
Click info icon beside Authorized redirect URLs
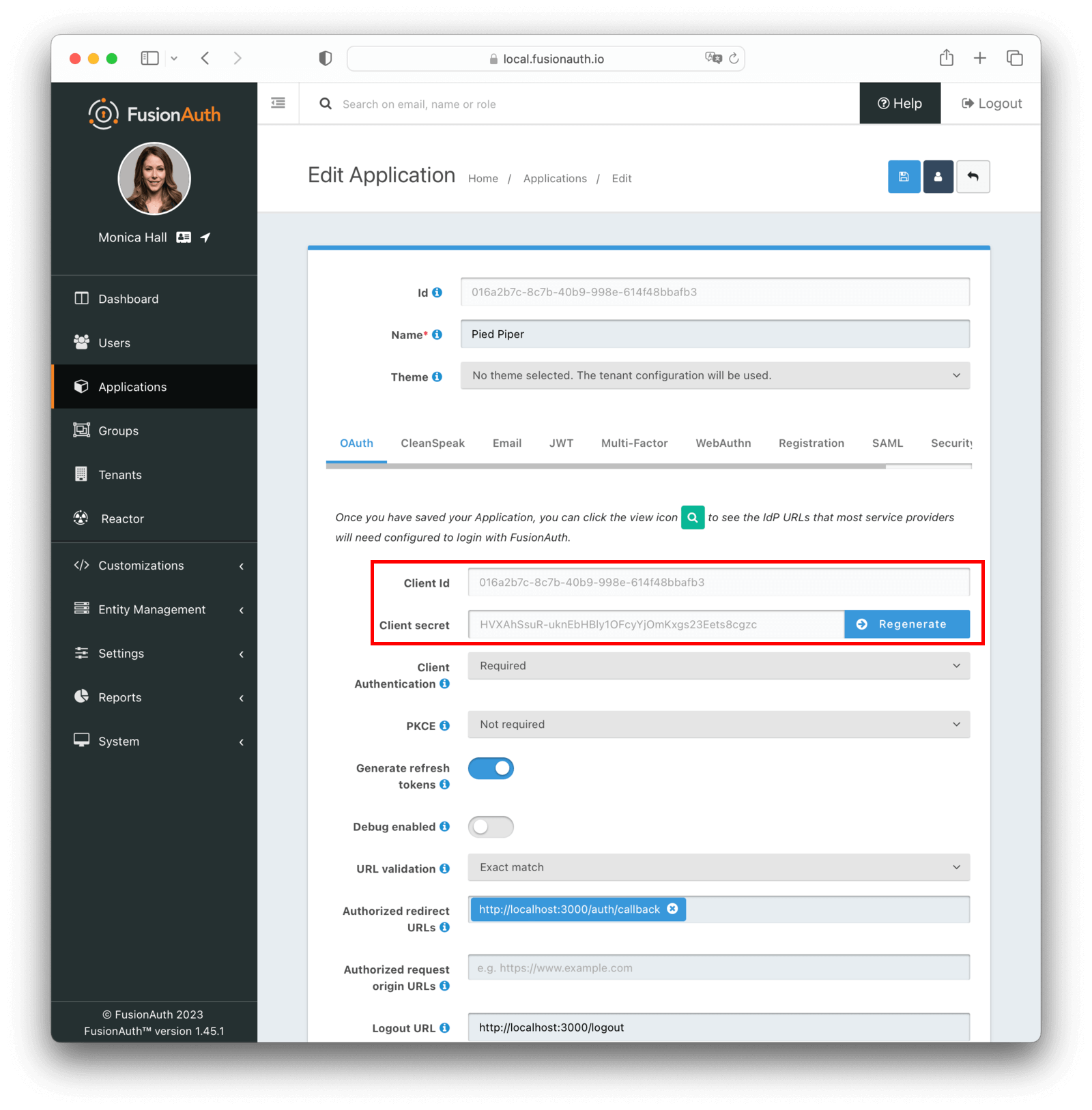(444, 927)
